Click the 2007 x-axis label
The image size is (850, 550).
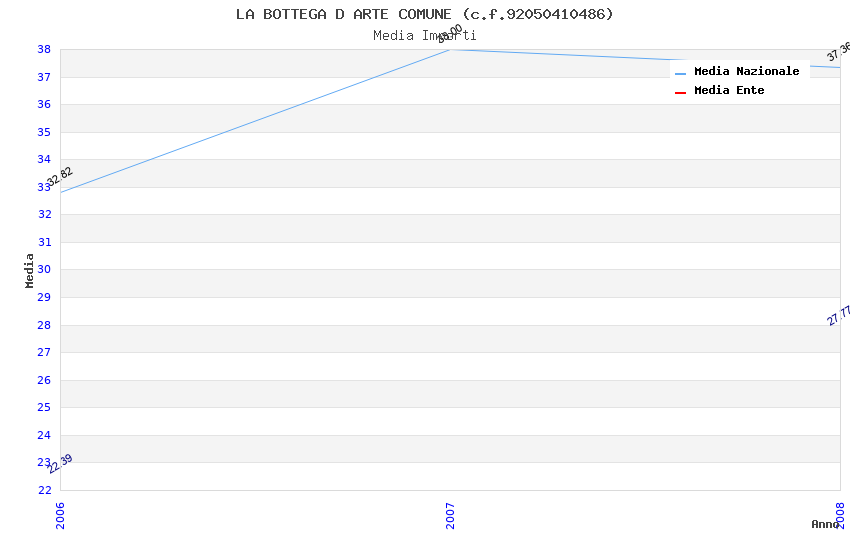450,515
